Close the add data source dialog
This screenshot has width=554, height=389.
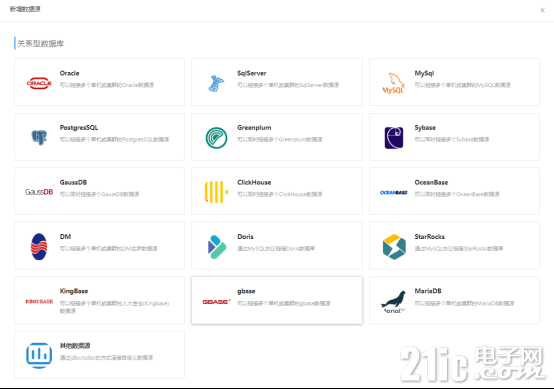[542, 10]
